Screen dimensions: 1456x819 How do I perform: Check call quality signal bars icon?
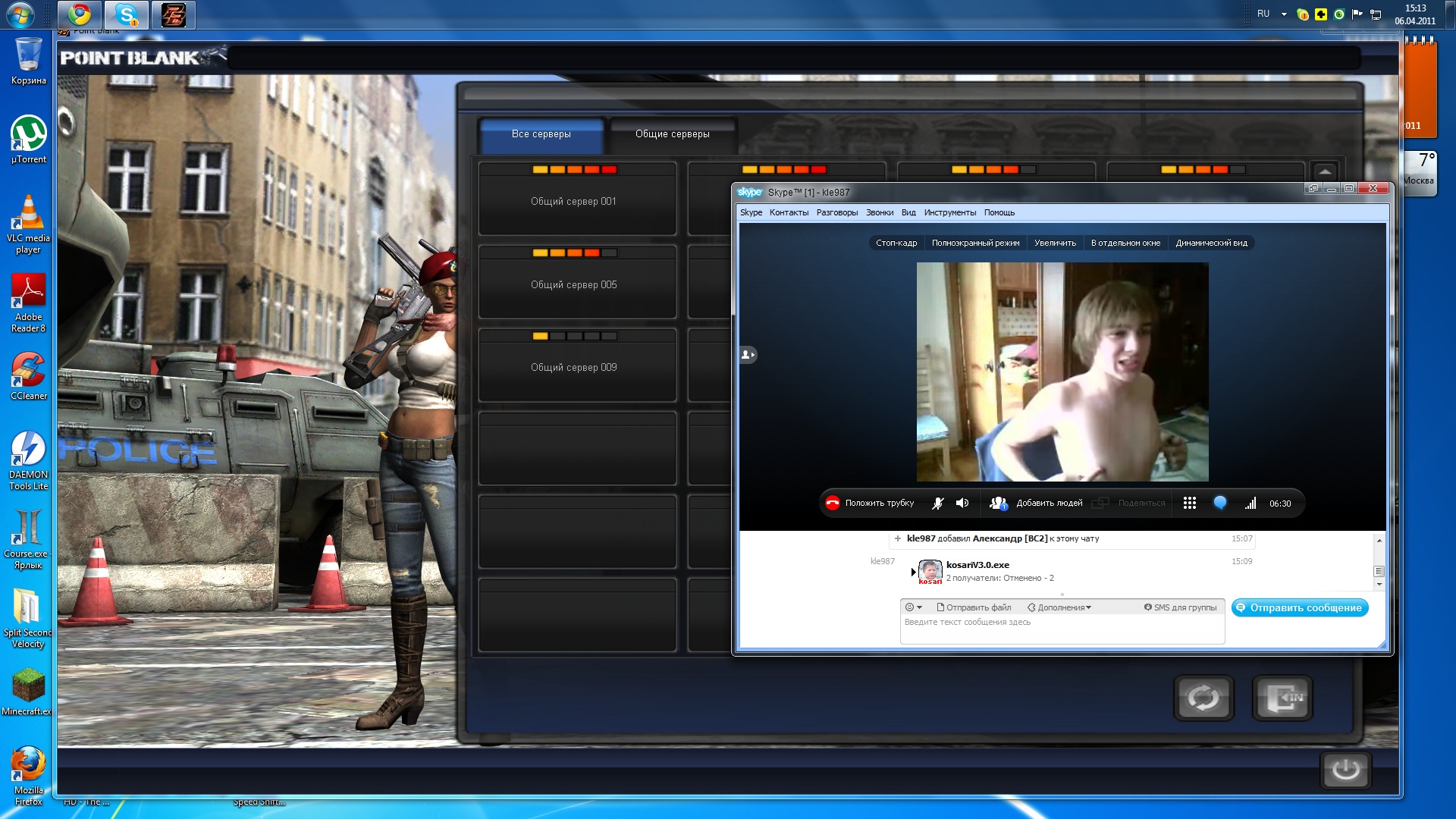[1250, 503]
